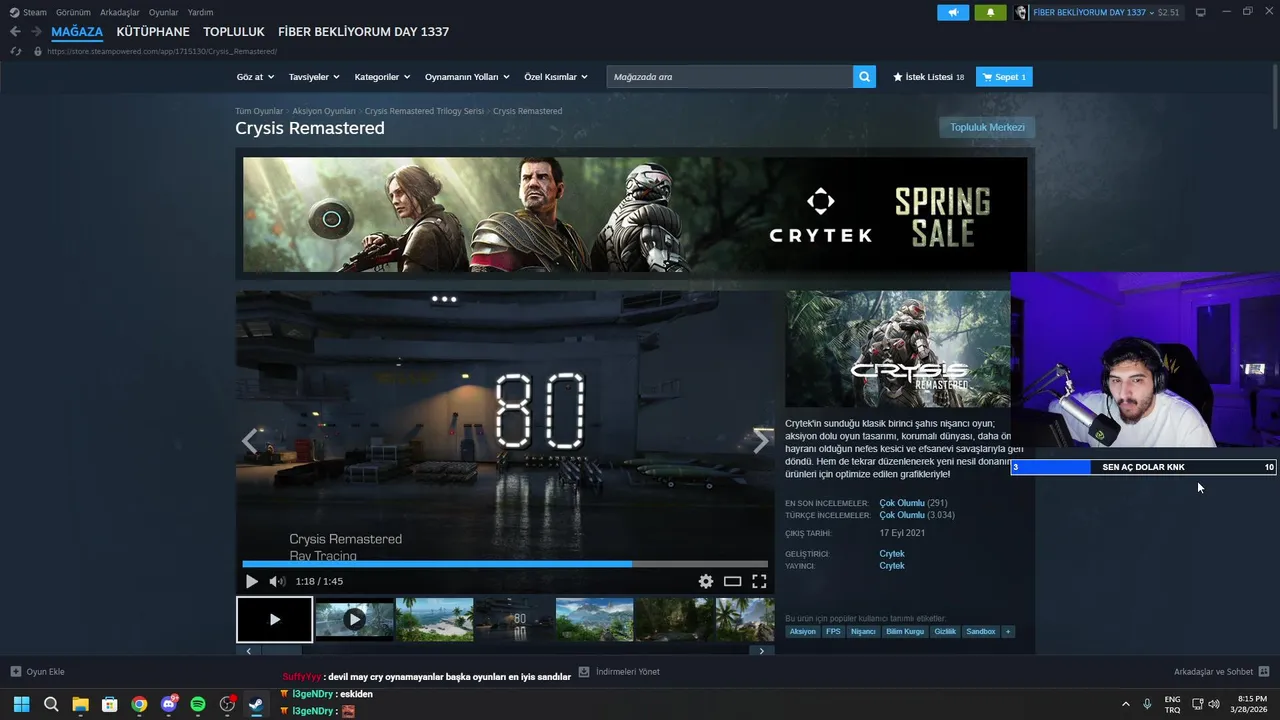Image resolution: width=1280 pixels, height=720 pixels.
Task: Reload the store page
Action: click(16, 51)
